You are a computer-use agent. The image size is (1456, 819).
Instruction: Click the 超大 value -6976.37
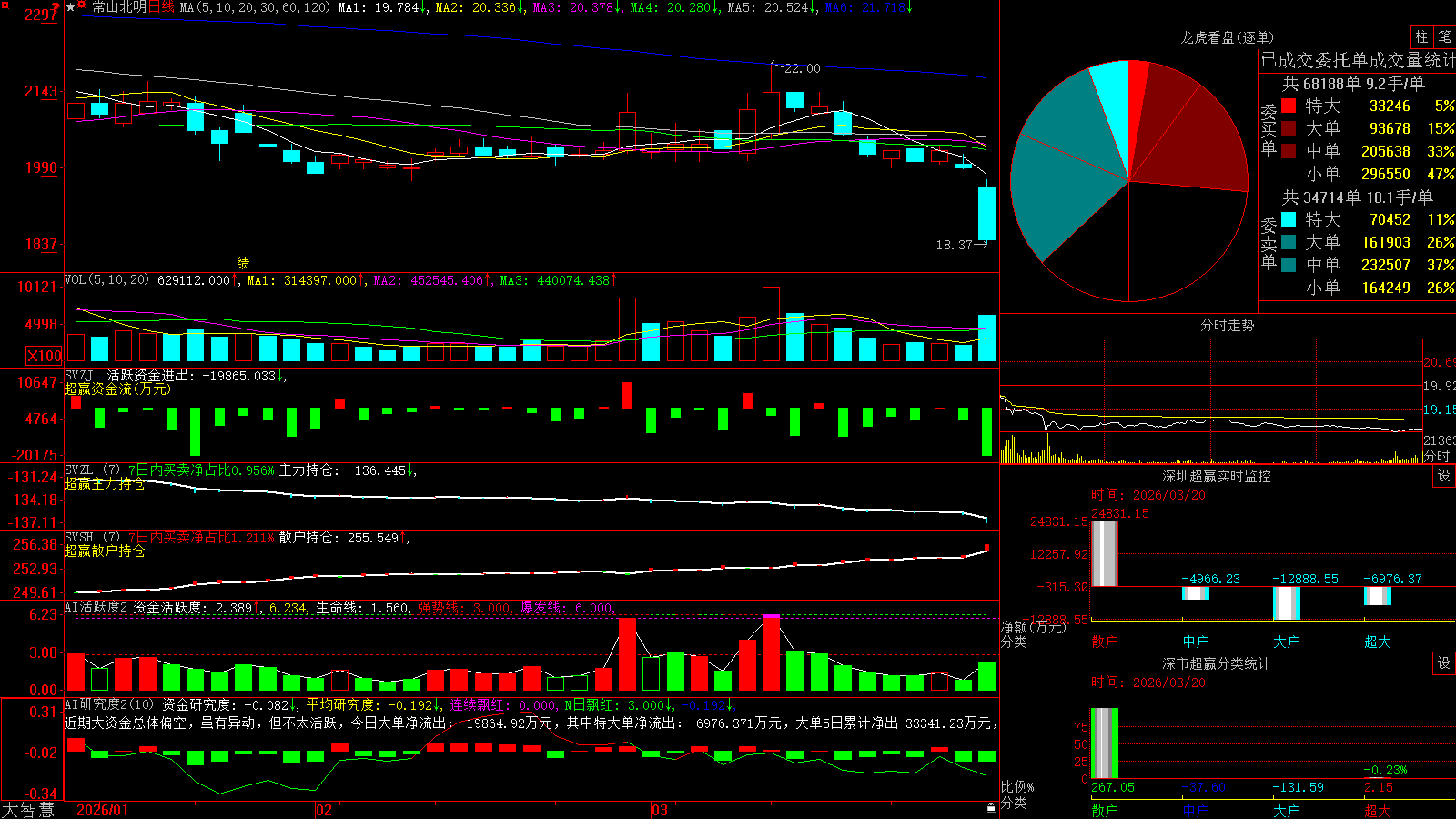(1392, 579)
